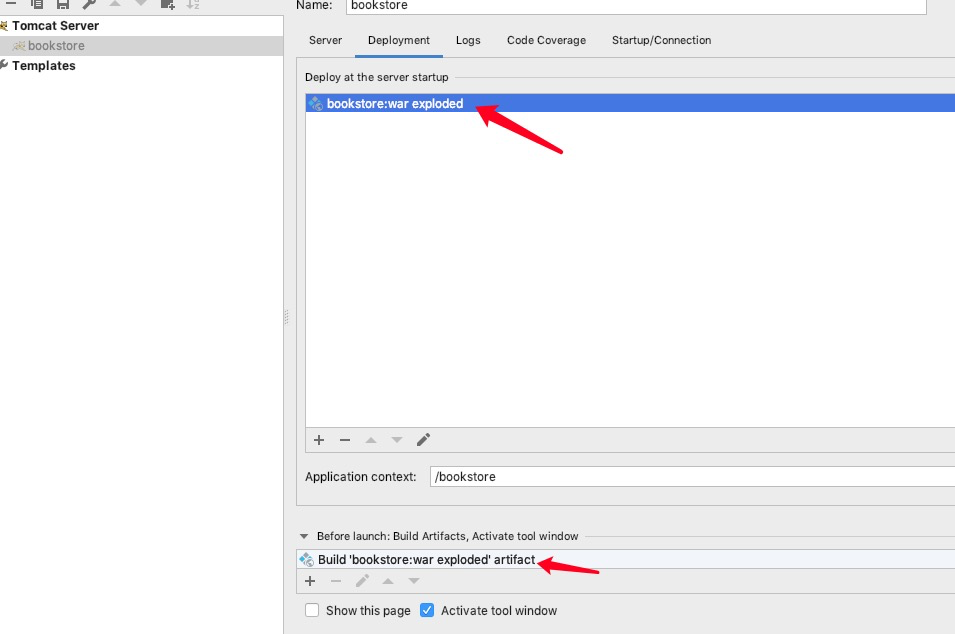
Task: Open the Startup/Connection tab
Action: click(661, 40)
